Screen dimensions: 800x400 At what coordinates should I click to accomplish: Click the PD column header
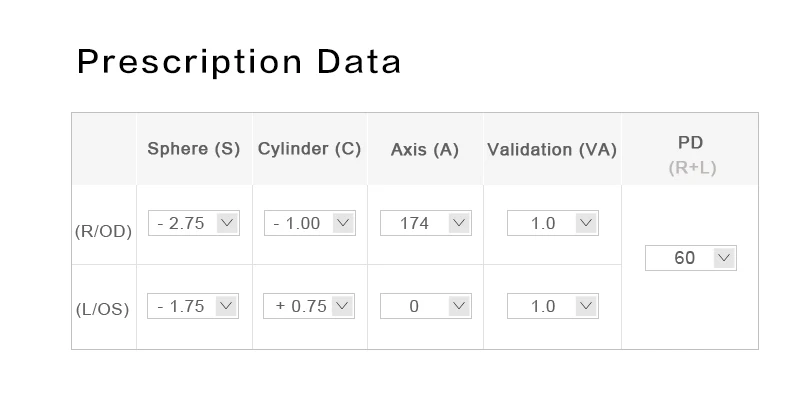[690, 143]
